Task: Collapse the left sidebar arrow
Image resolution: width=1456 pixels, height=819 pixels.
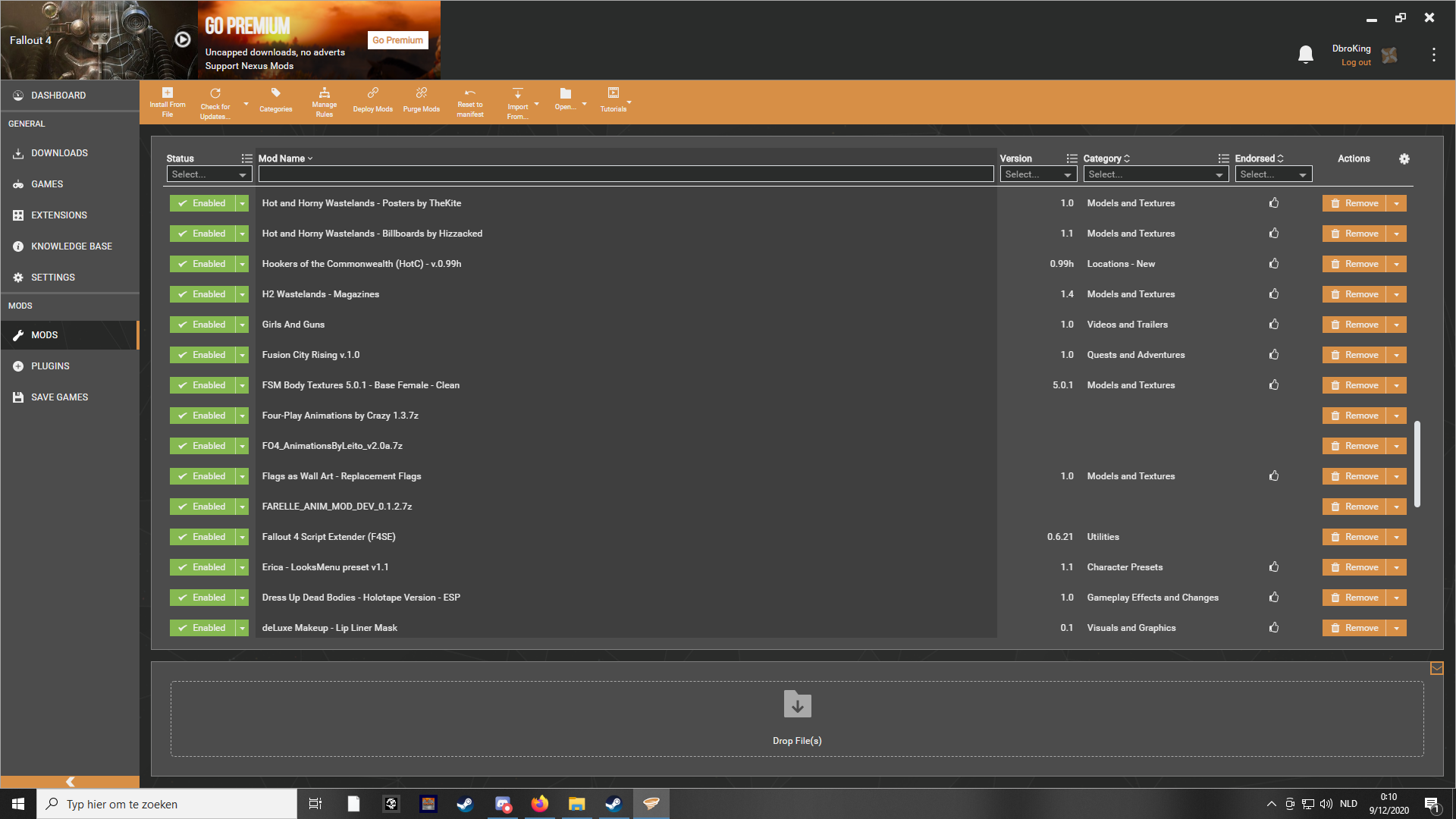Action: [70, 782]
